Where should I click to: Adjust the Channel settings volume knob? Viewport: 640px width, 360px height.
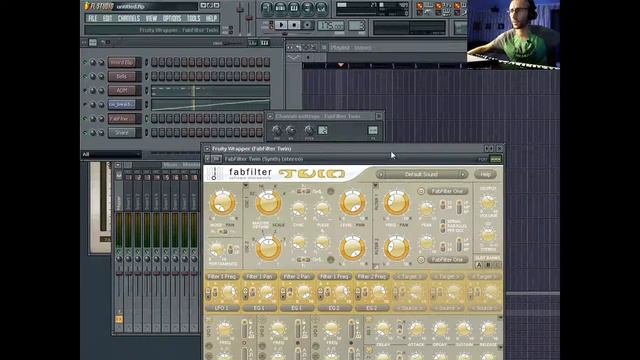(x=291, y=130)
